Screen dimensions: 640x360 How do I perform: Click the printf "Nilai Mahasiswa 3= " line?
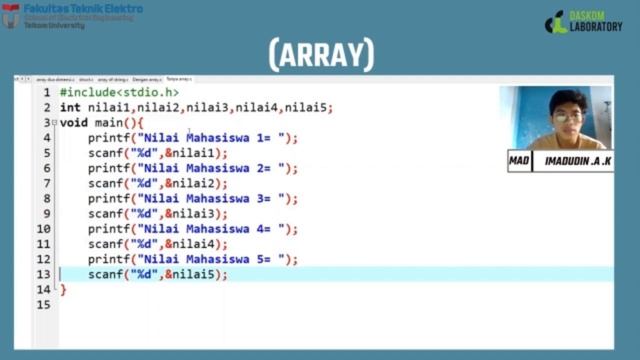(x=193, y=199)
